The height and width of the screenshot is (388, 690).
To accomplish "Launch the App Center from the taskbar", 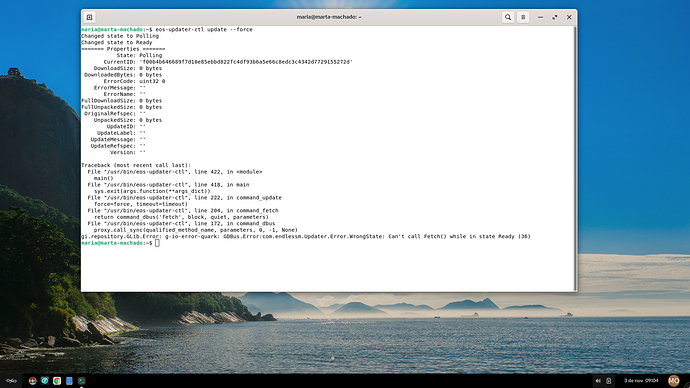I will point(33,381).
